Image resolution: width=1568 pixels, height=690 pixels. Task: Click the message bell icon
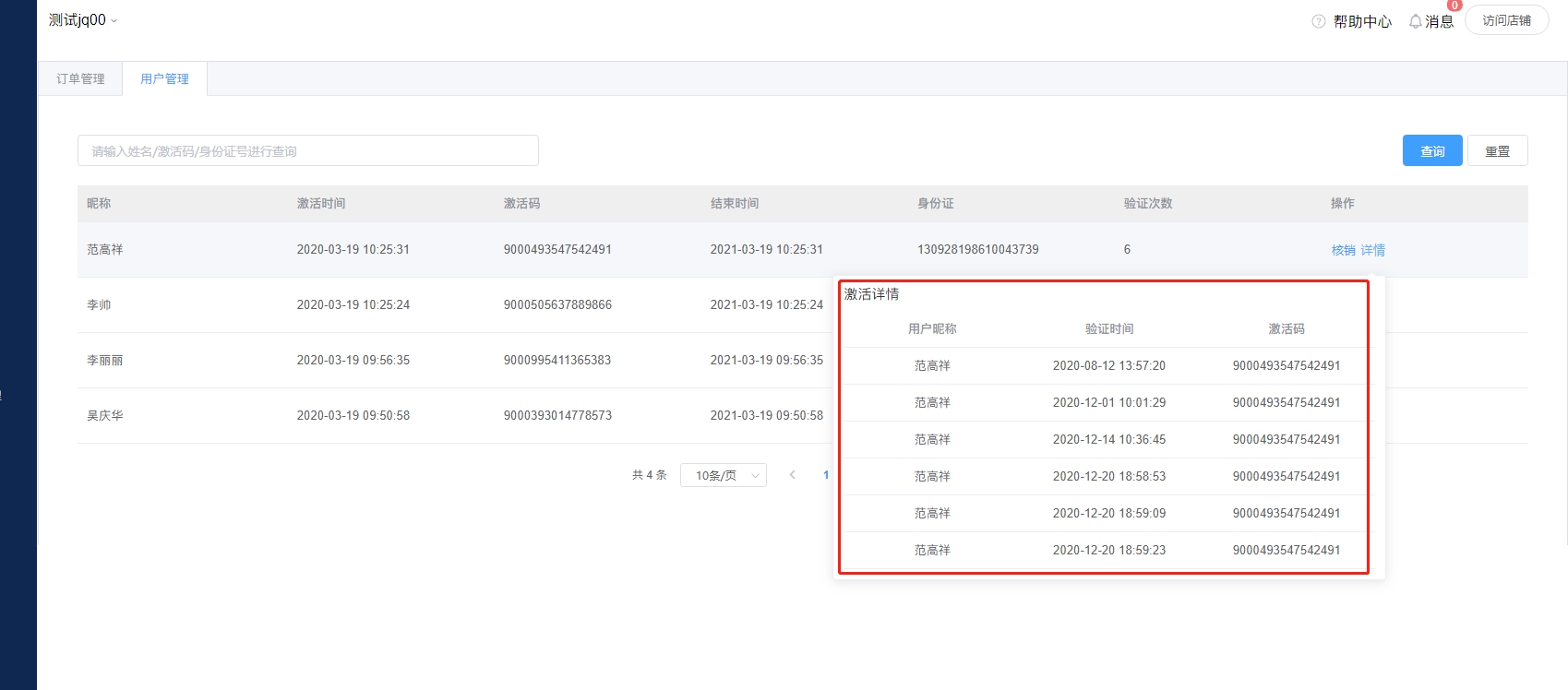click(1415, 21)
